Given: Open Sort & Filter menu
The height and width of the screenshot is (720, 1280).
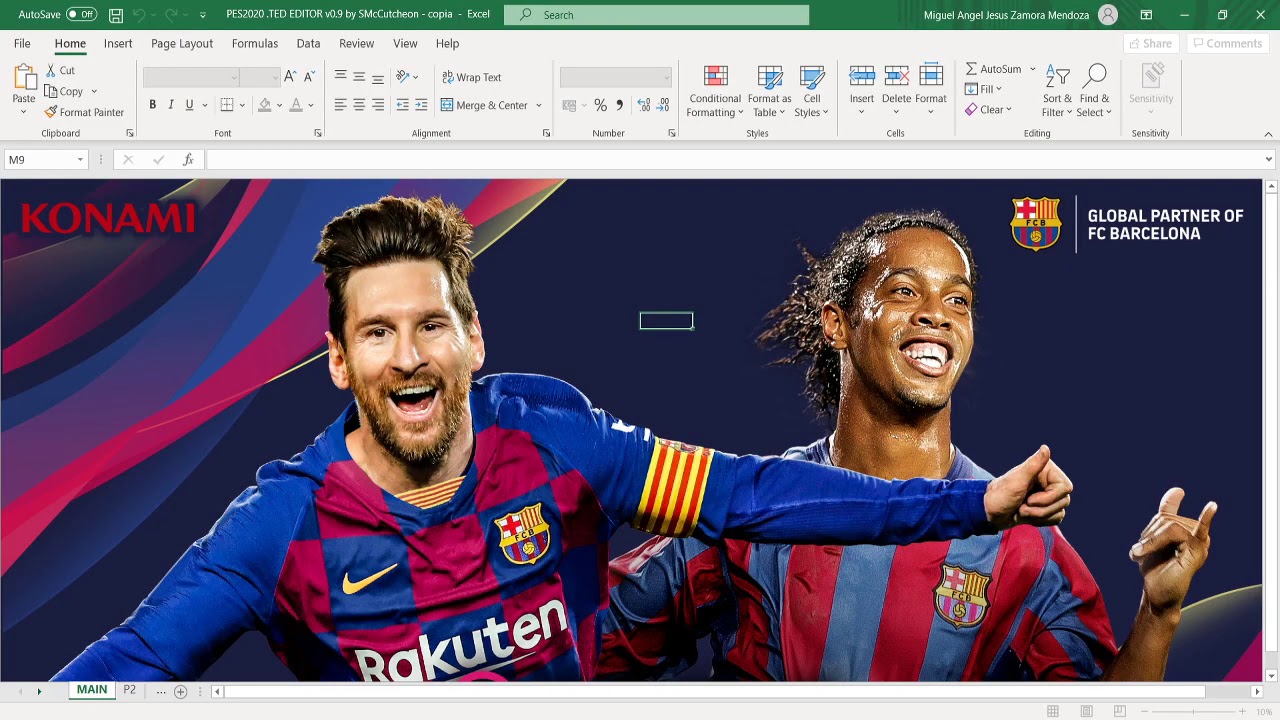Looking at the screenshot, I should coord(1057,92).
